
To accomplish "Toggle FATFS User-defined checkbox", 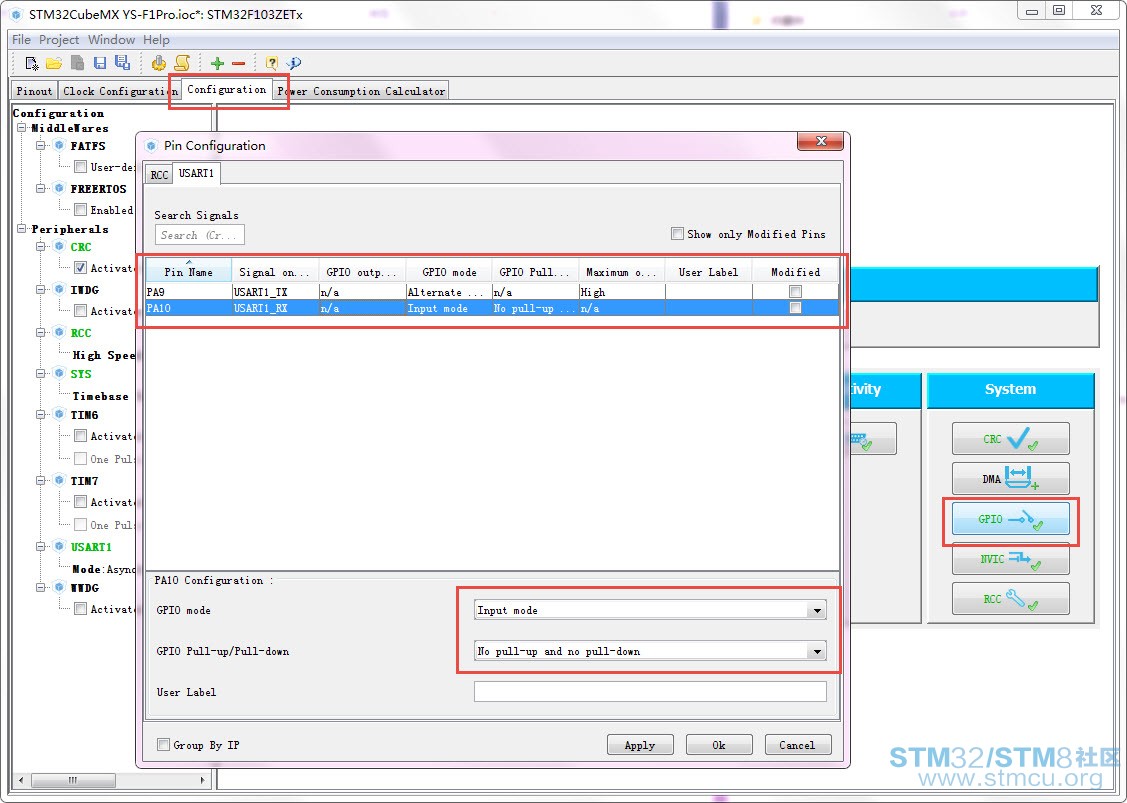I will [80, 167].
